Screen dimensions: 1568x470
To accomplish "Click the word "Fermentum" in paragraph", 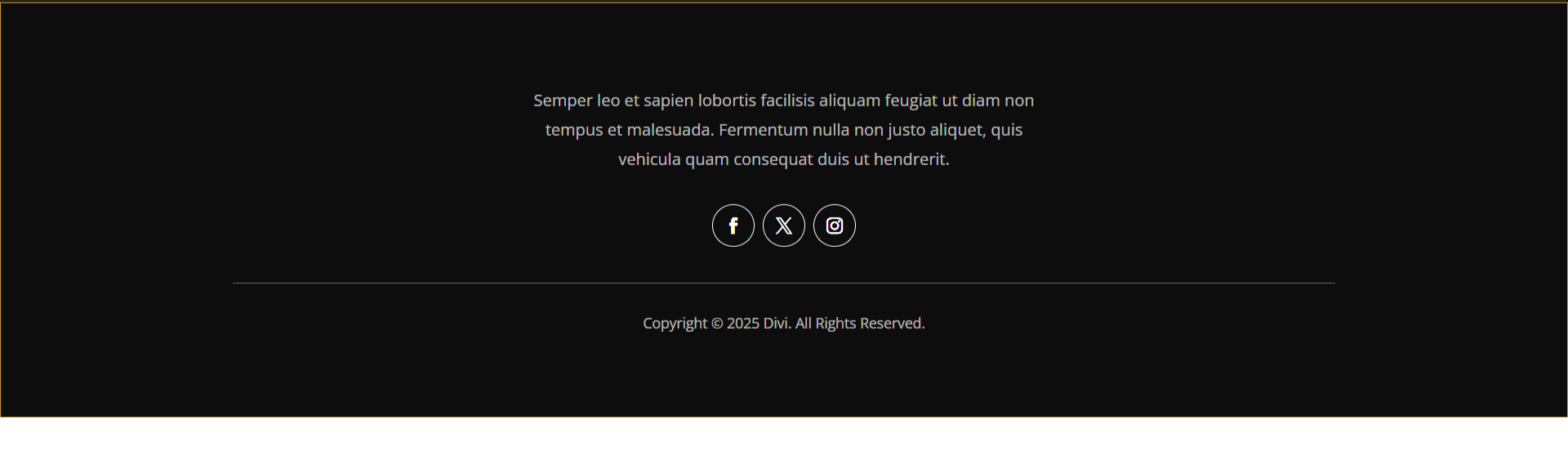I will tap(764, 130).
